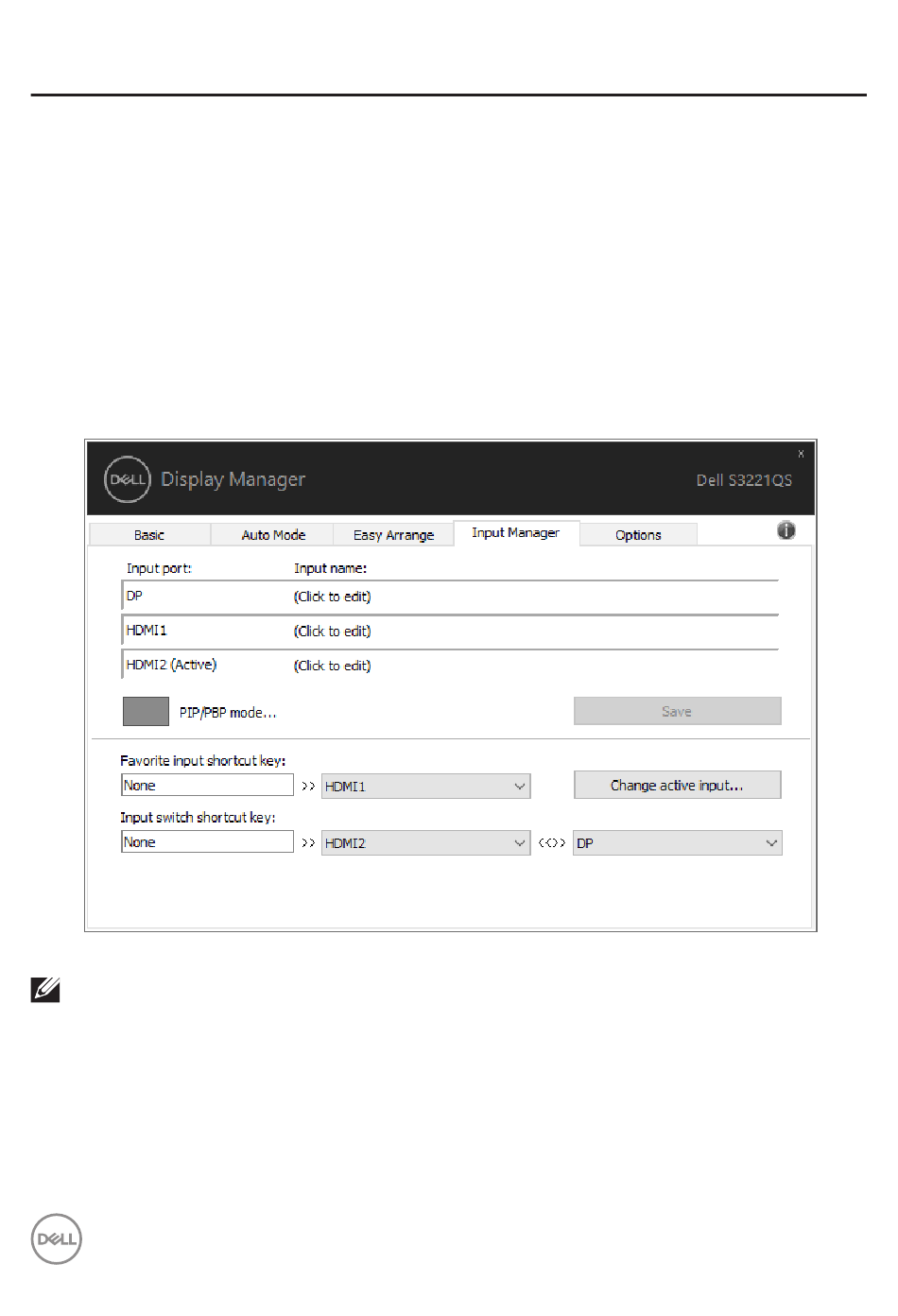Edit the input name for HDMI2 (Active)
The width and height of the screenshot is (898, 1316).
click(x=333, y=667)
